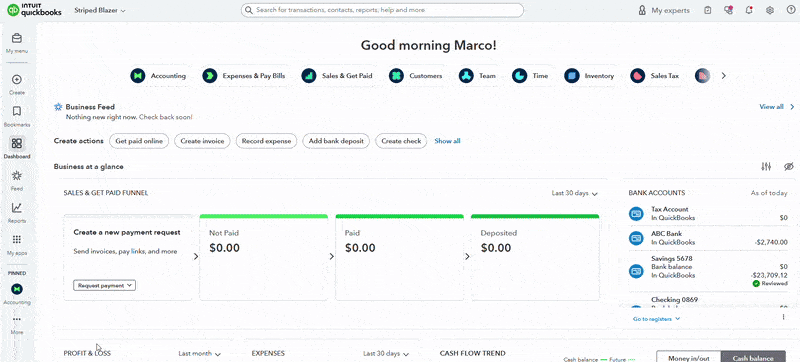Open bank accounts three-dot options menu

pyautogui.click(x=784, y=317)
